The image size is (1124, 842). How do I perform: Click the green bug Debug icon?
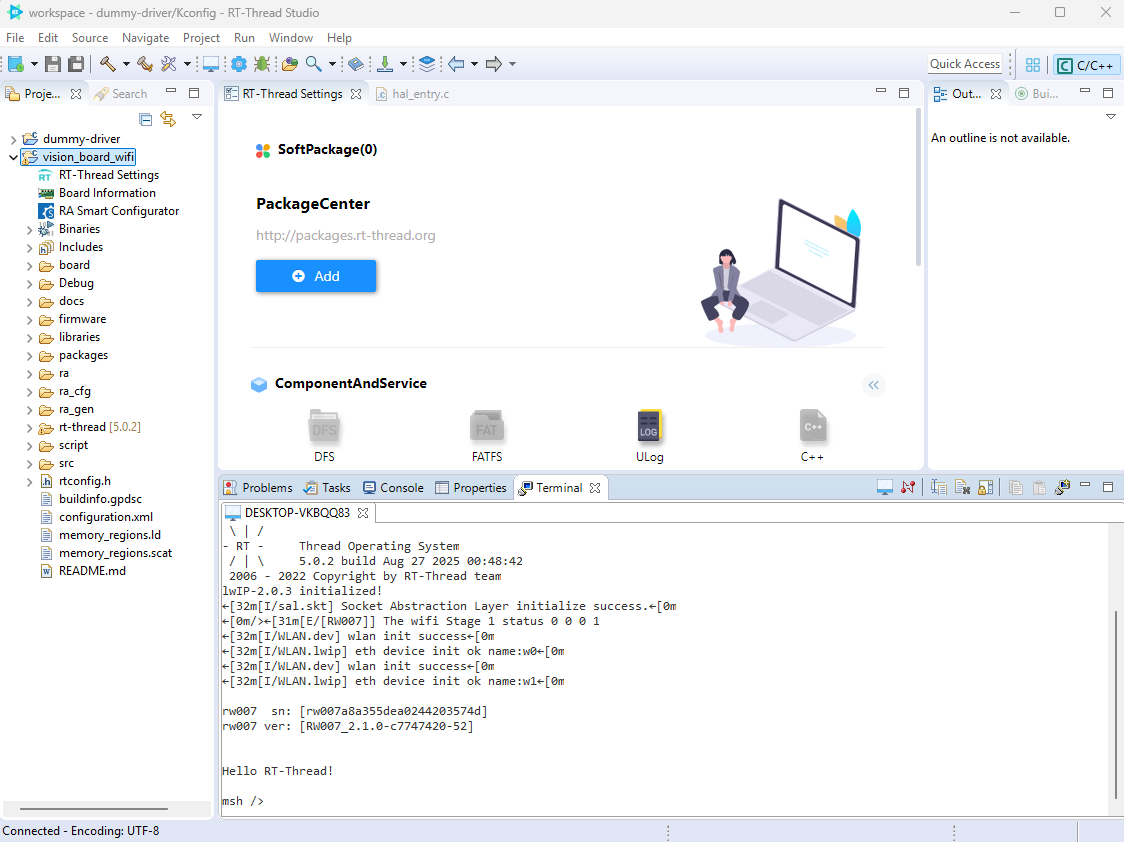pyautogui.click(x=261, y=64)
